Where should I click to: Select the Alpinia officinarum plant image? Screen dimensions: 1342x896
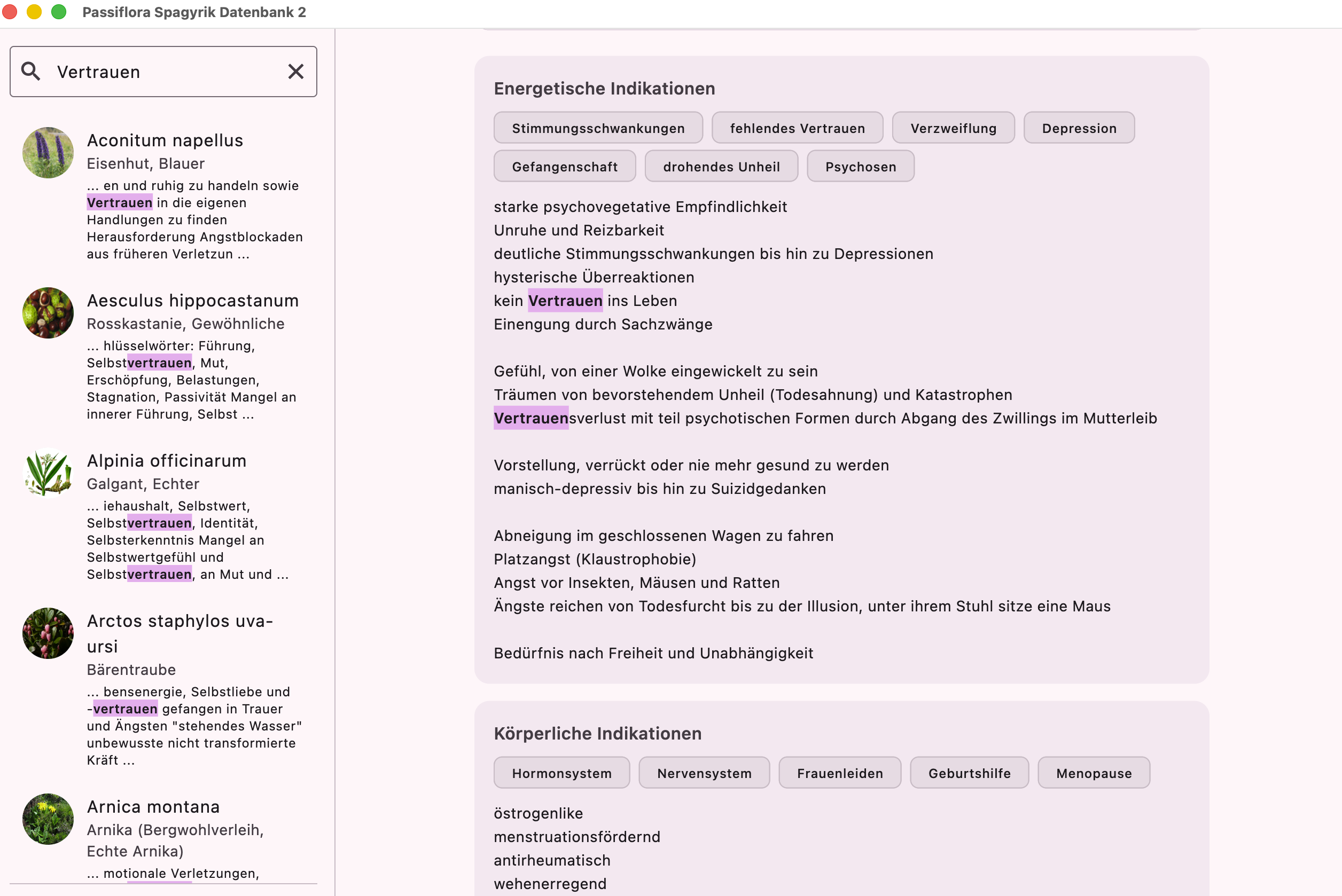coord(48,473)
